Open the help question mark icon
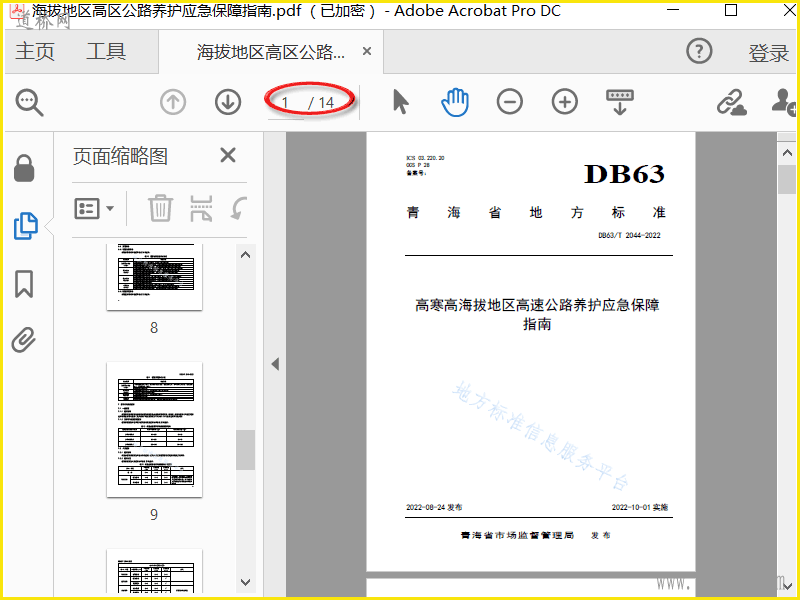The width and height of the screenshot is (800, 600). coord(699,51)
